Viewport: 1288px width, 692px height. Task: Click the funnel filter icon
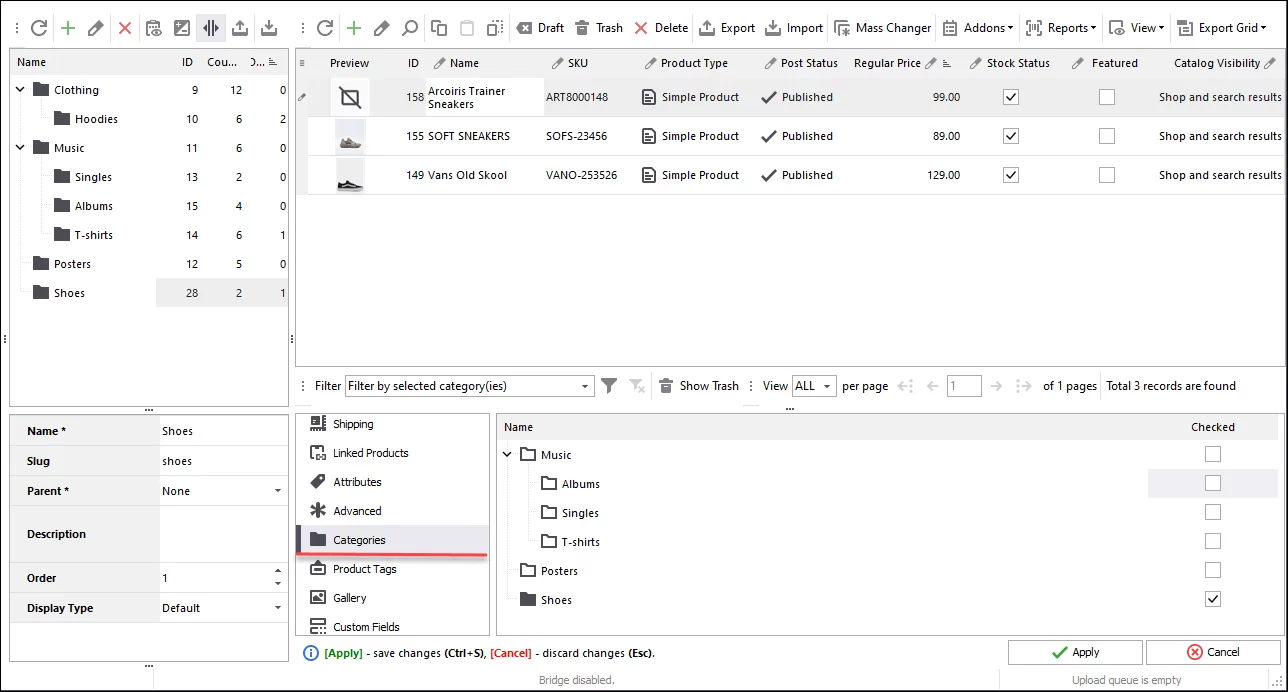(x=609, y=386)
